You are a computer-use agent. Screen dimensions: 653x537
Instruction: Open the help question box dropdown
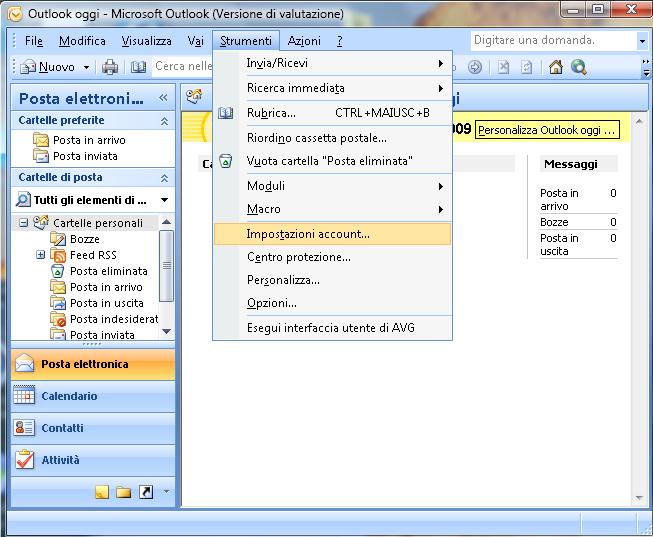point(642,41)
